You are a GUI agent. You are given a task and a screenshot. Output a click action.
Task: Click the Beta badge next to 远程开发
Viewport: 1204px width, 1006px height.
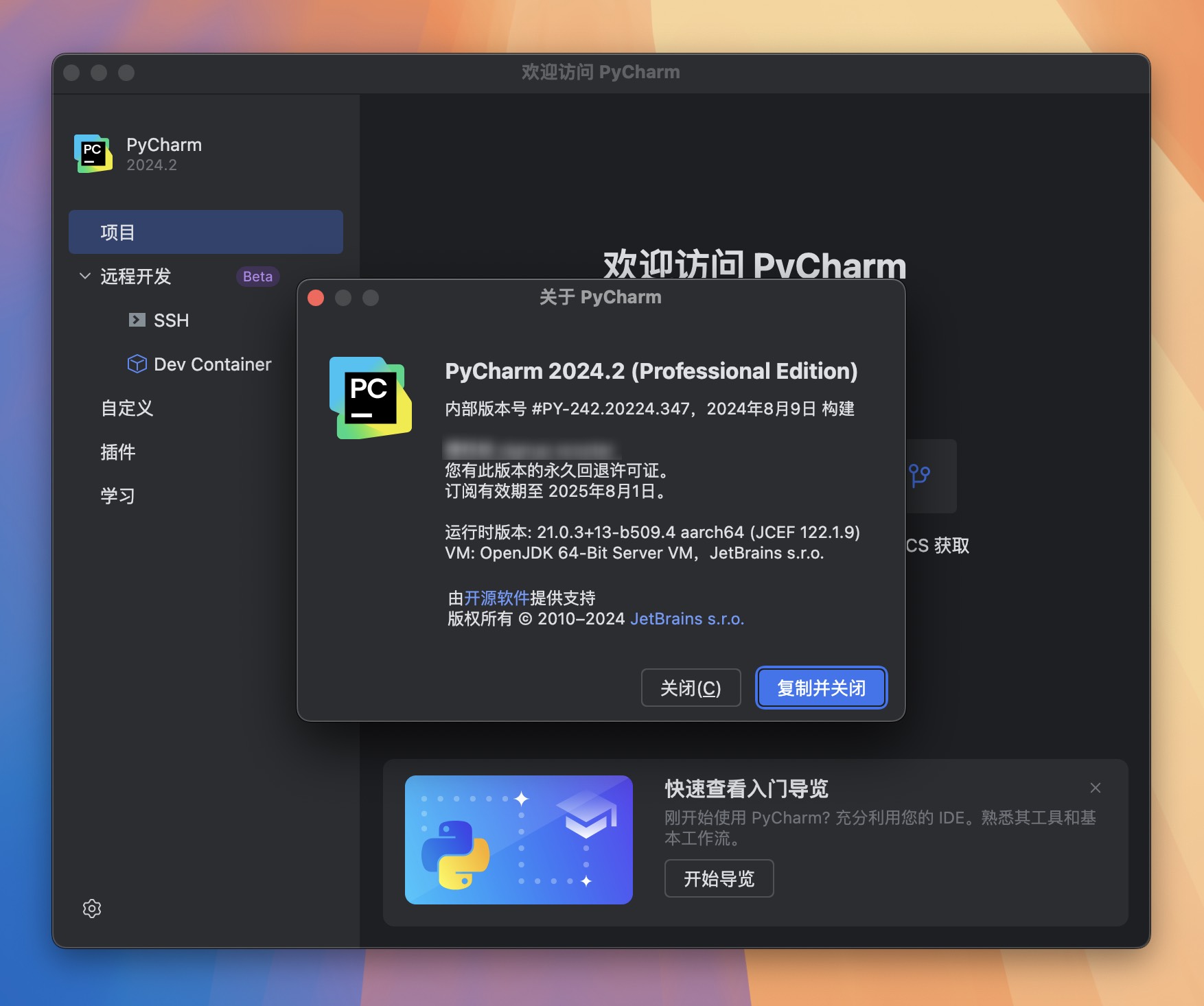pyautogui.click(x=257, y=277)
